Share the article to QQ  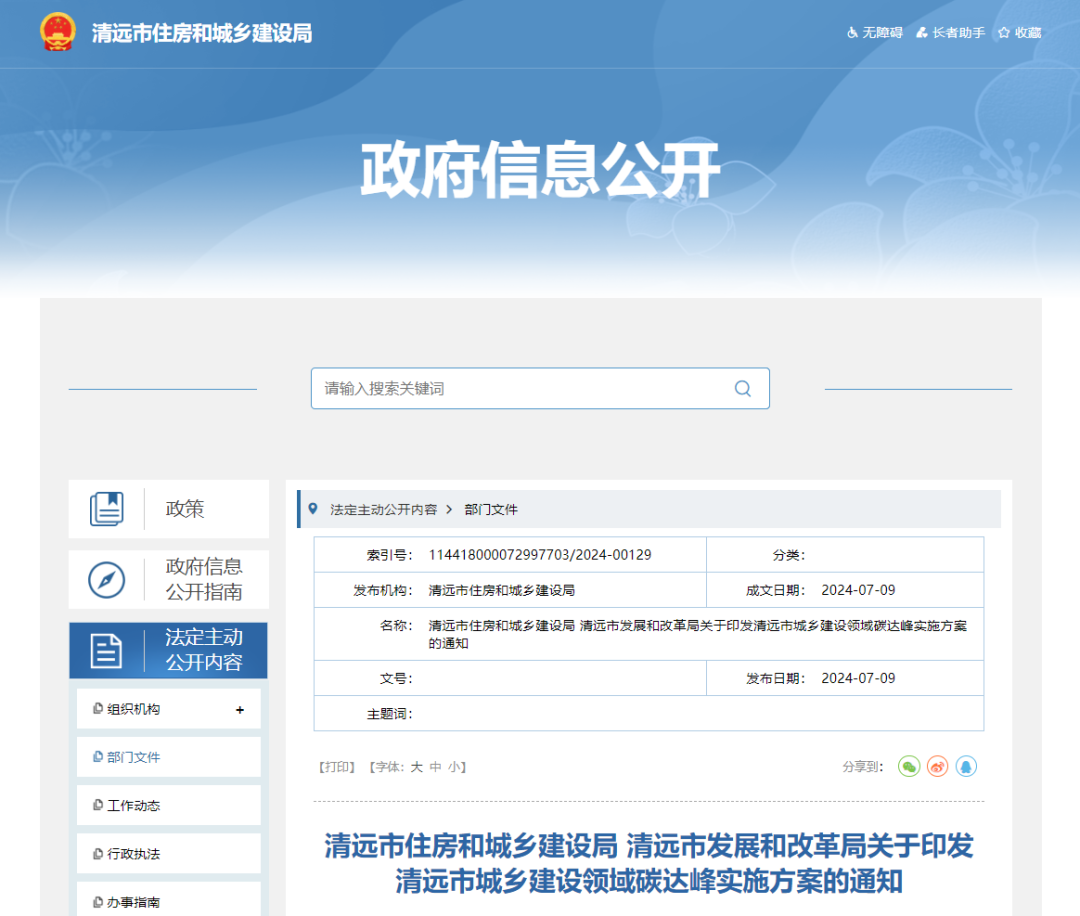[966, 766]
